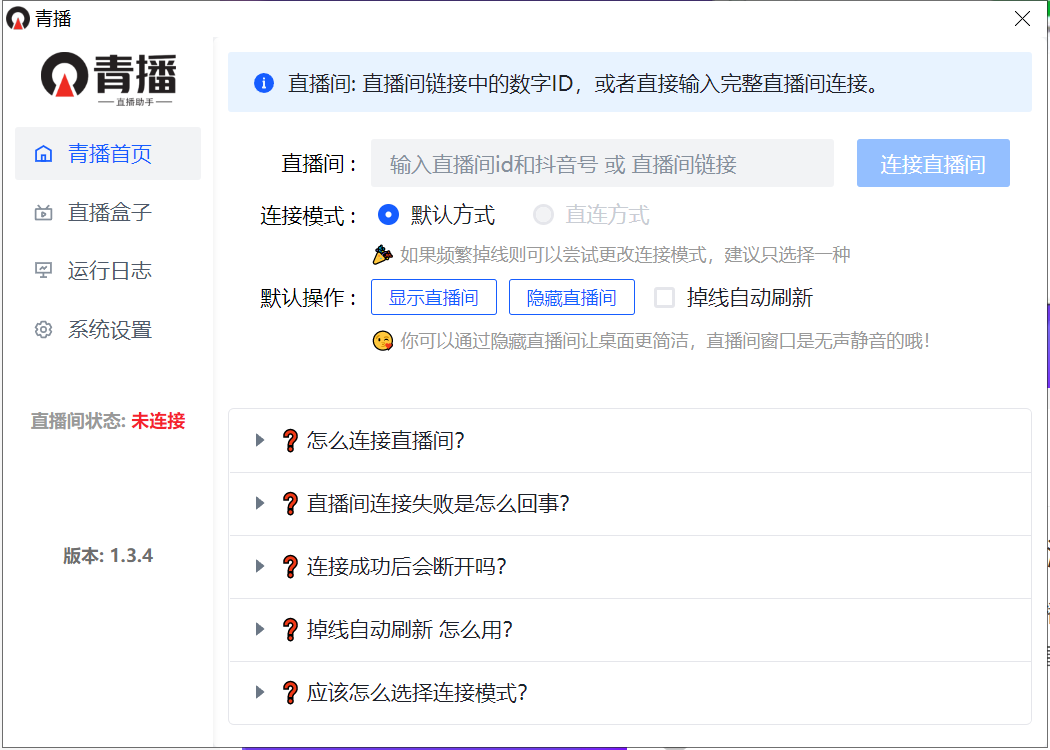Open the 青播首页 menu item
Screen dimensions: 1050x750
108,154
